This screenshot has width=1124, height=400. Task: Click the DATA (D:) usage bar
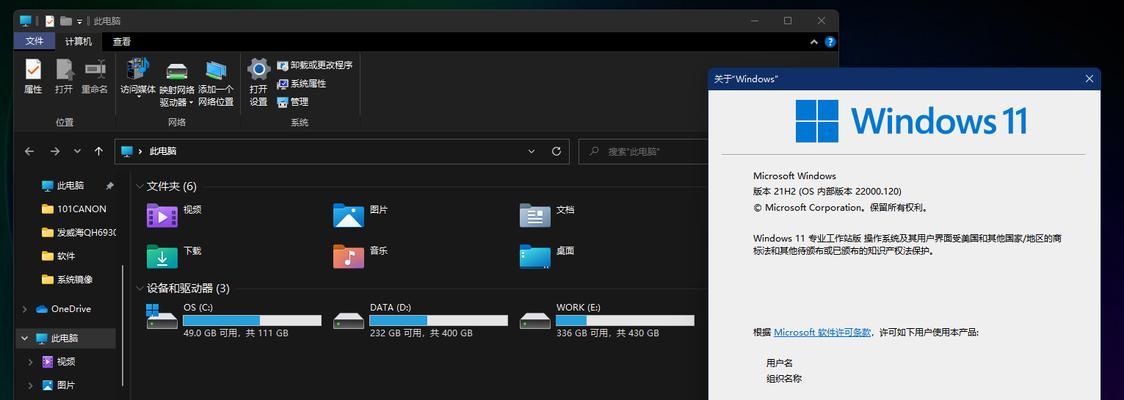coord(439,320)
